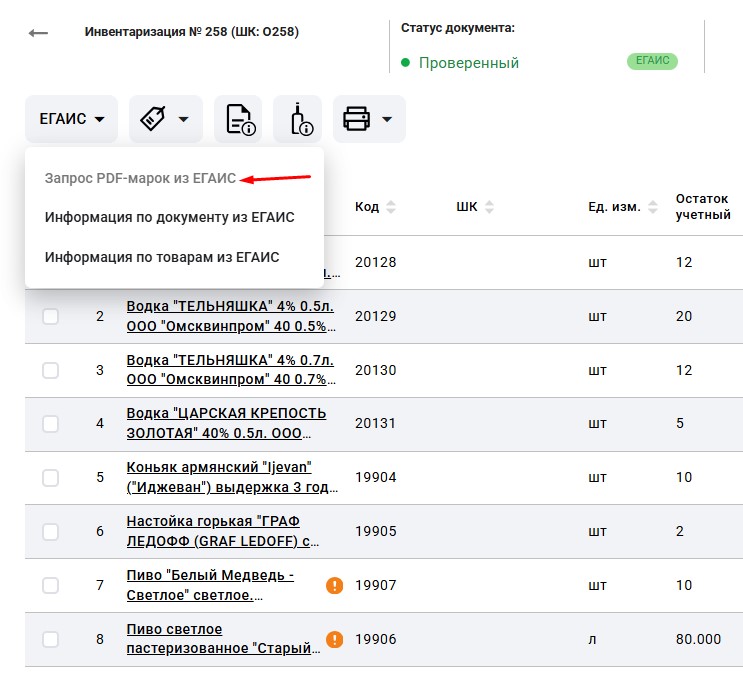Select Запрос PDF-марок из ЕГАИС

click(x=140, y=178)
